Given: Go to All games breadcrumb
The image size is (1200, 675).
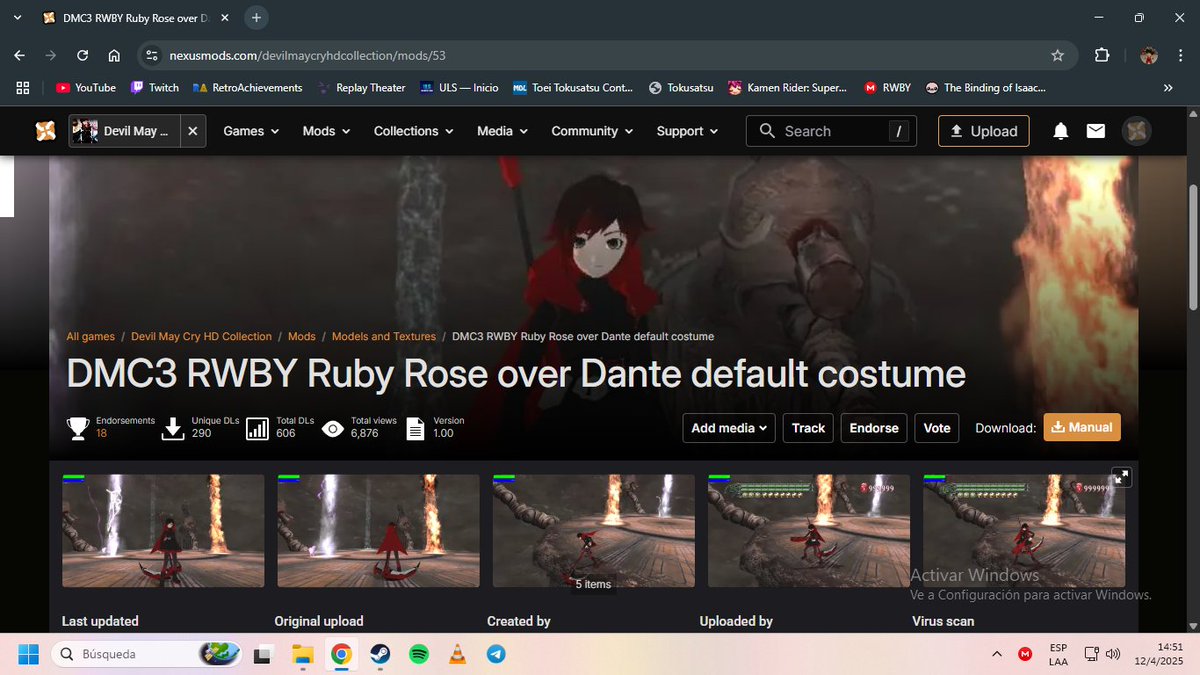Looking at the screenshot, I should (x=91, y=337).
